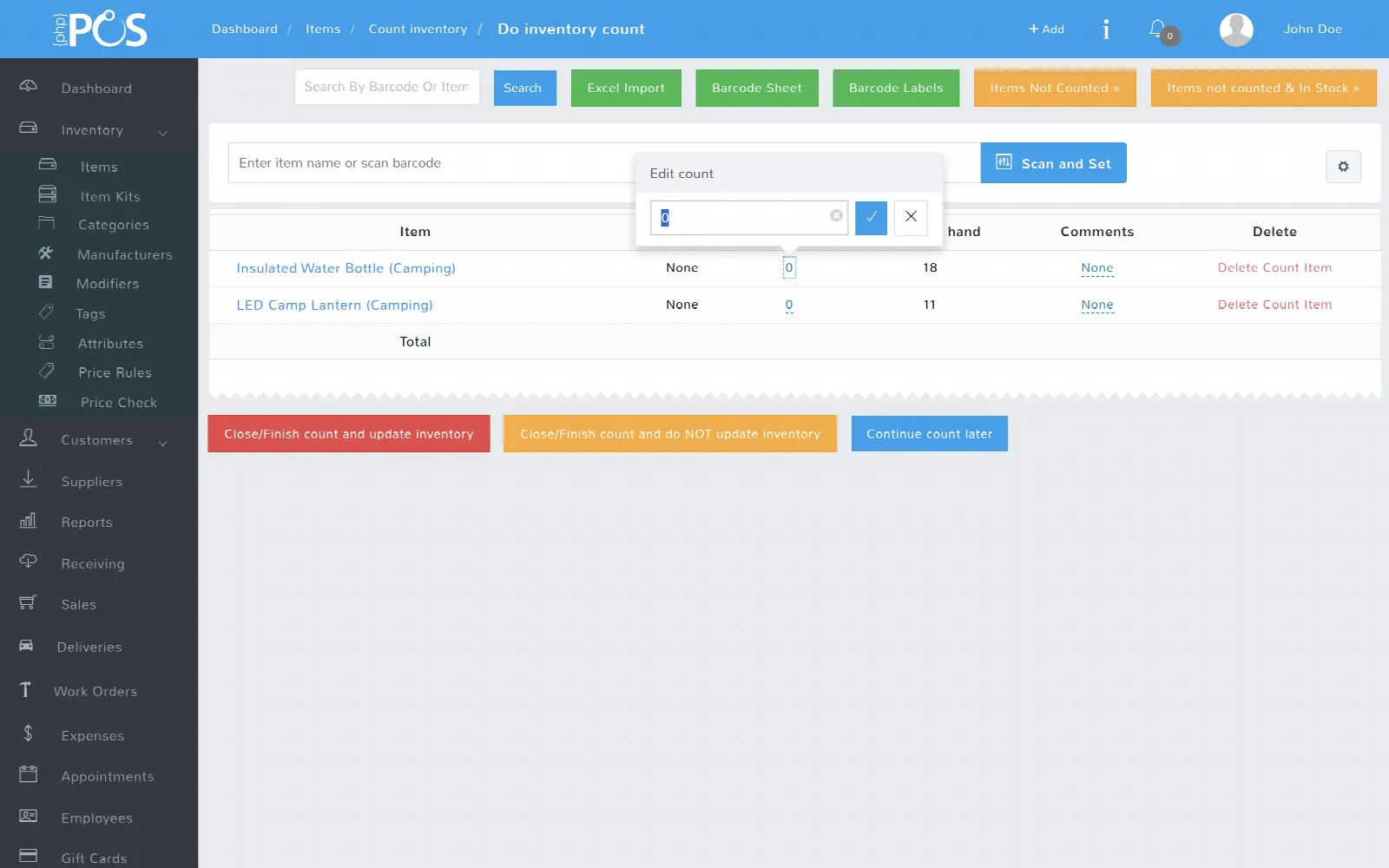Cancel edit count with X button

(911, 218)
